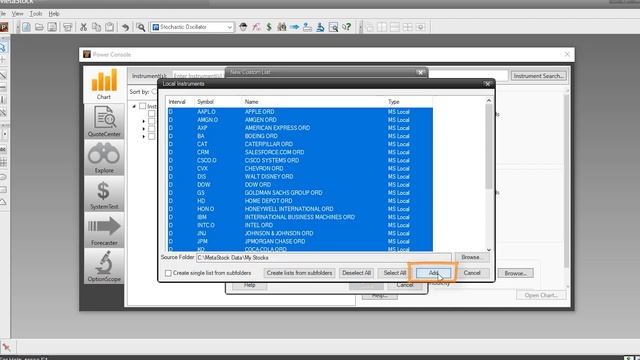Screen dimensions: 640x360
Task: Select the APPLE ORD row
Action: click(300, 112)
